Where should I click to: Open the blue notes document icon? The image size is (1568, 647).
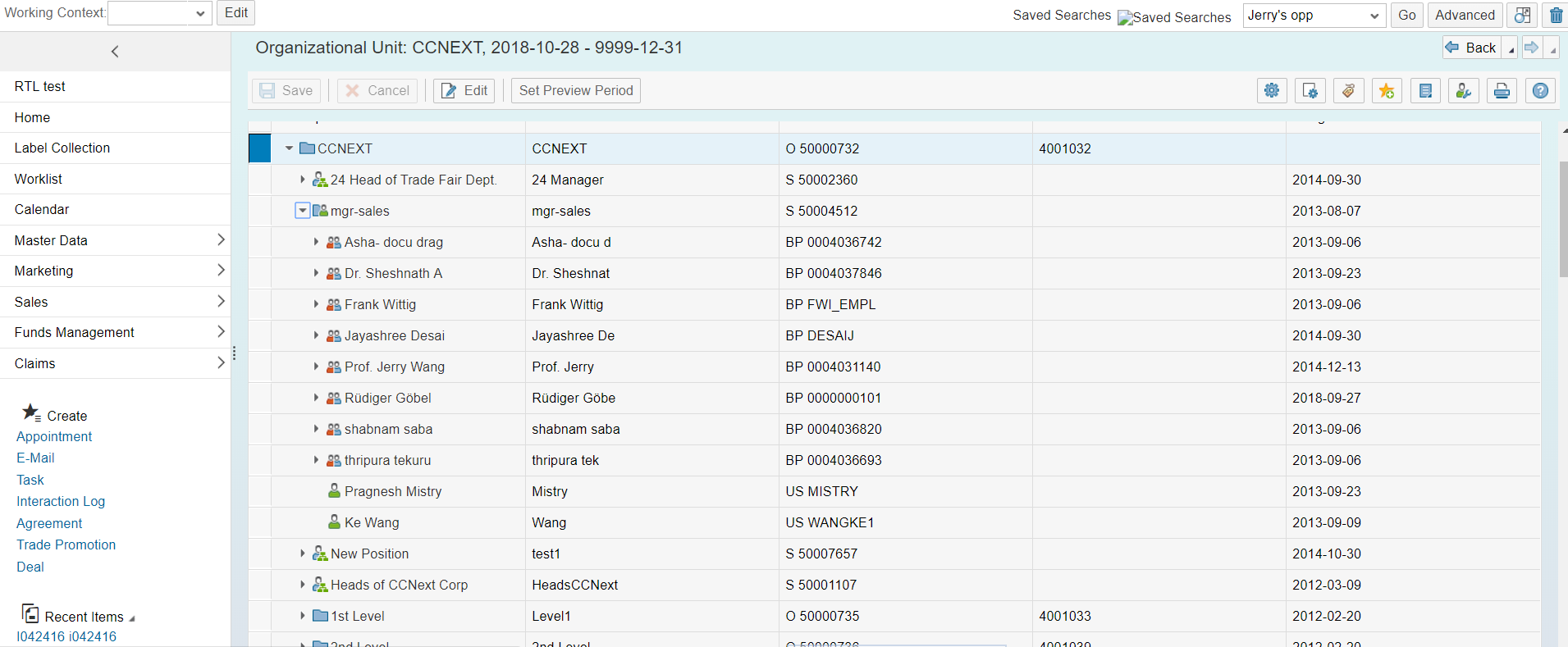tap(1425, 90)
